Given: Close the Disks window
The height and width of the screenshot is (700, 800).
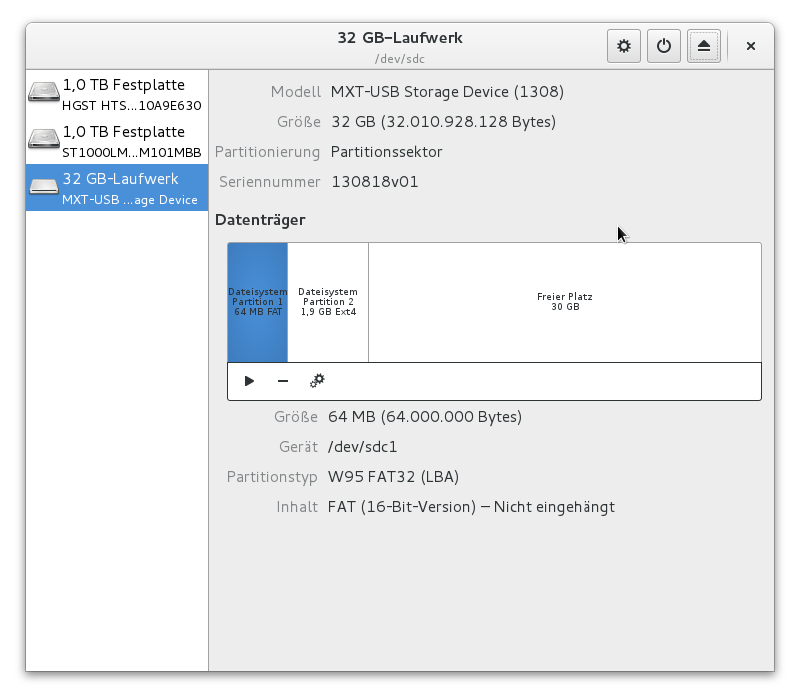Looking at the screenshot, I should 751,46.
